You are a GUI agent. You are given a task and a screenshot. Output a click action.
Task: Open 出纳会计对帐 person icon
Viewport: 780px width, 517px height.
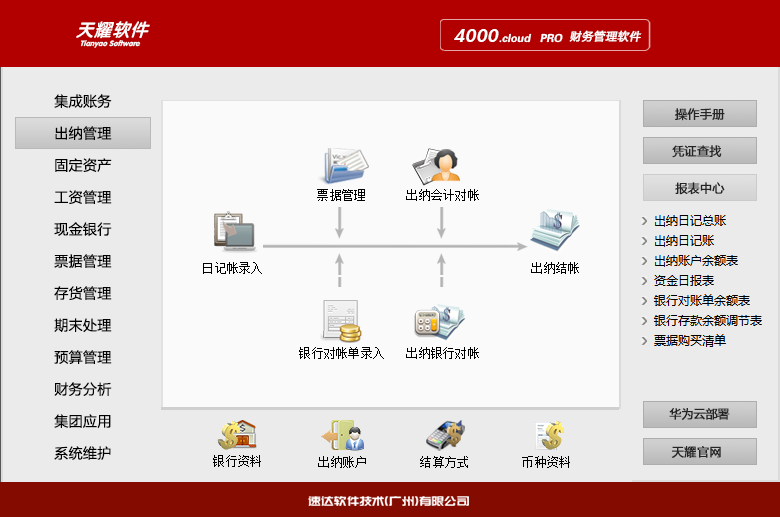(436, 166)
